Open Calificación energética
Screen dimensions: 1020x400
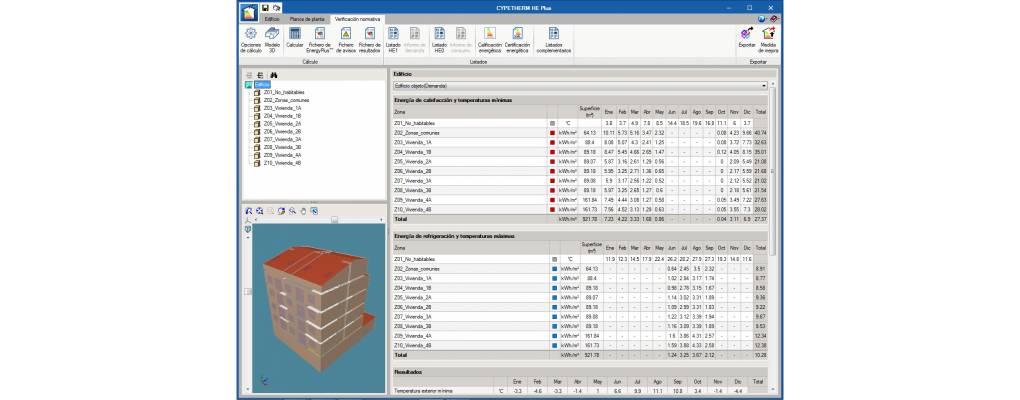coord(490,40)
